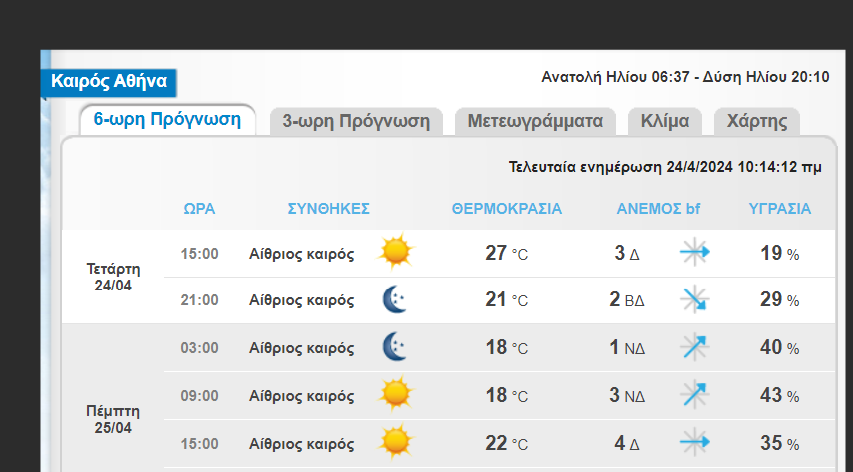The image size is (853, 472).
Task: Click the 22 °C temperature value
Action: 506,444
